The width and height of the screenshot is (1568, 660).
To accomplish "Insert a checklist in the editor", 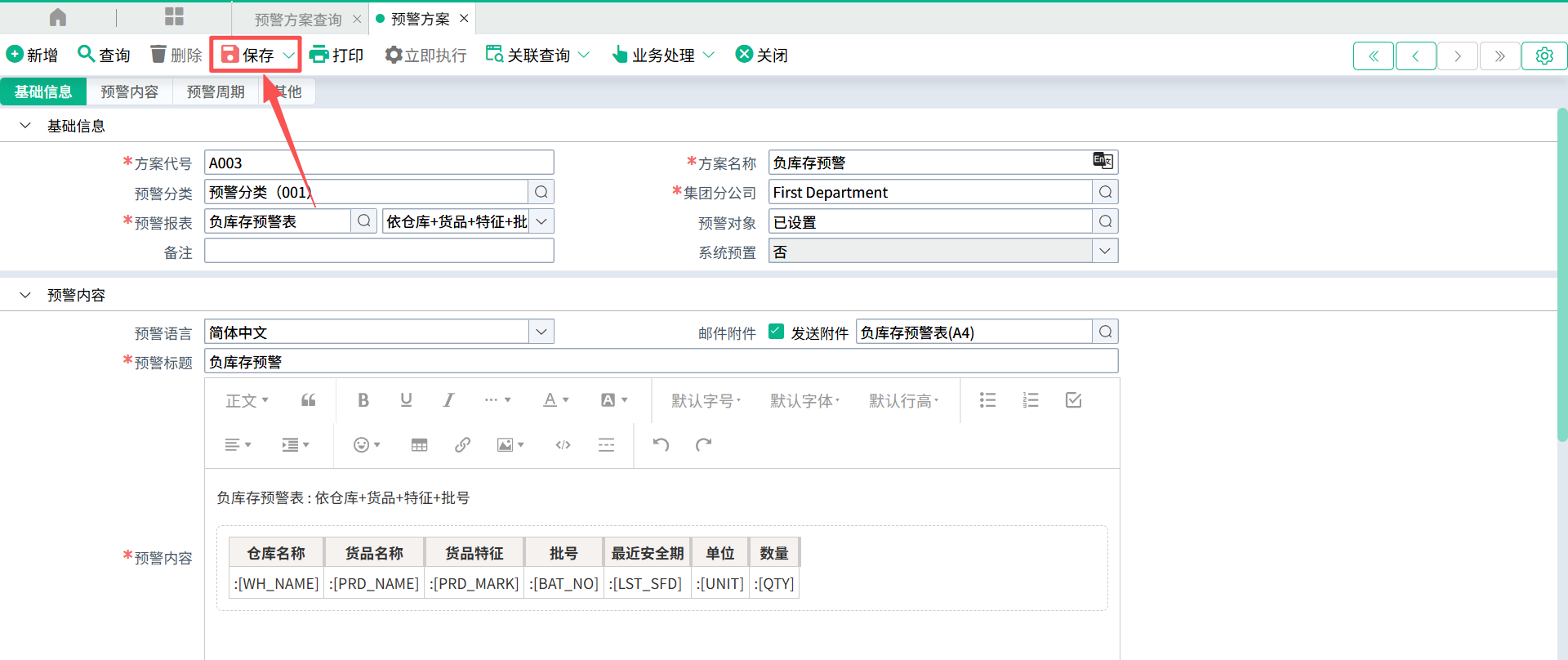I will coord(1073,400).
